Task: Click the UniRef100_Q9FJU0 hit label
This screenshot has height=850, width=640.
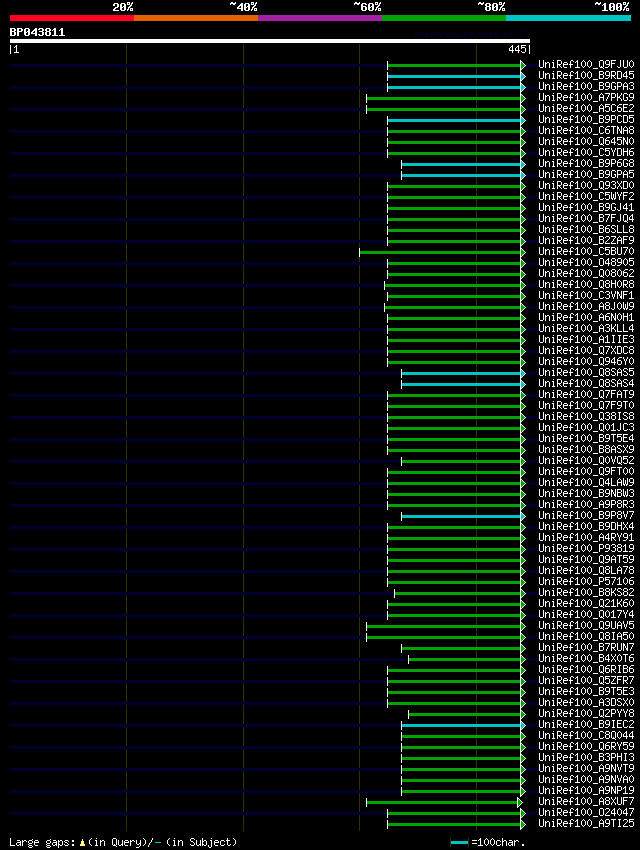Action: [586, 65]
